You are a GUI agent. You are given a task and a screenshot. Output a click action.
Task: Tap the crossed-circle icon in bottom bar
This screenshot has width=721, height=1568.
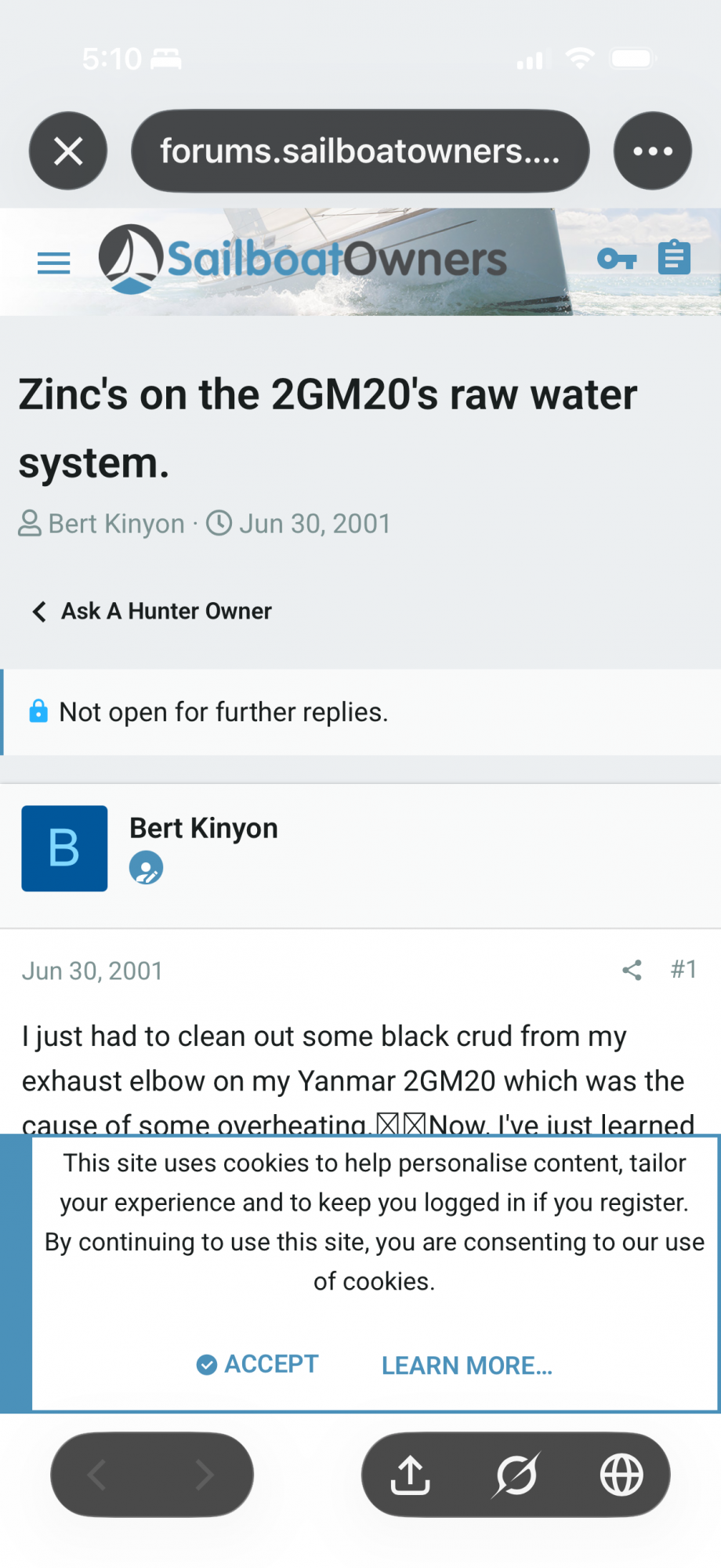click(x=516, y=1475)
